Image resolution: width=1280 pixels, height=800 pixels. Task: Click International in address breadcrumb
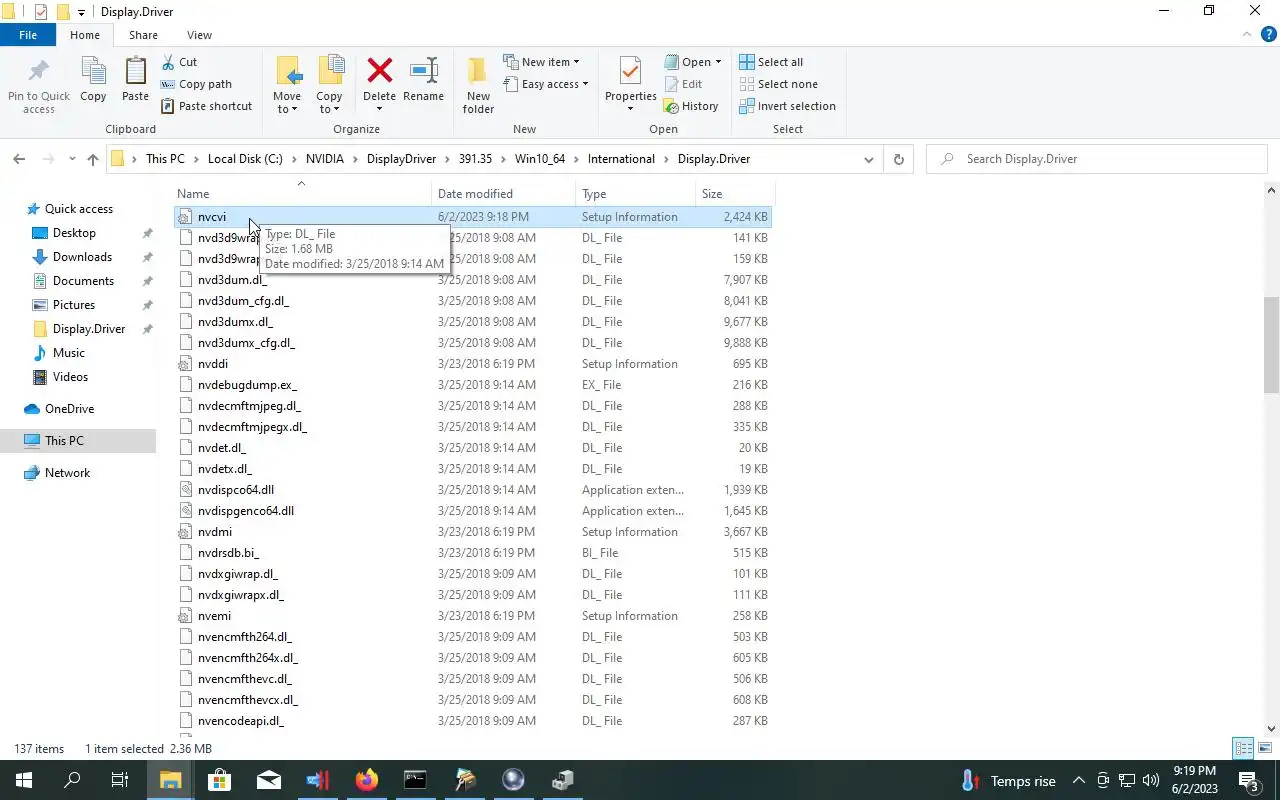621,159
